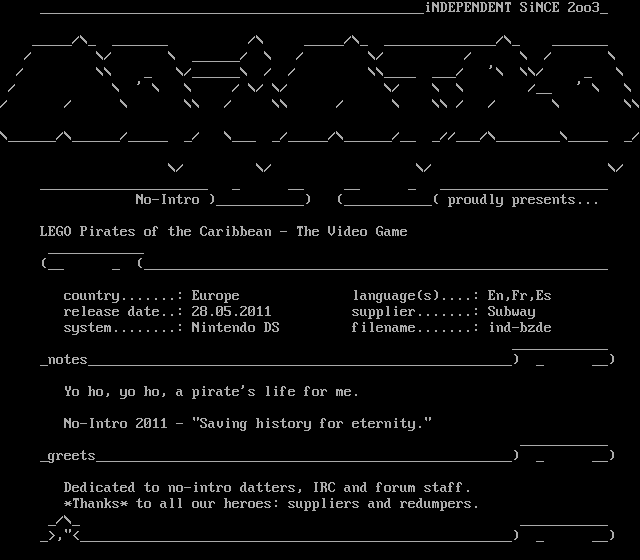Click the 'release date..:' label
The height and width of the screenshot is (560, 640).
(123, 311)
